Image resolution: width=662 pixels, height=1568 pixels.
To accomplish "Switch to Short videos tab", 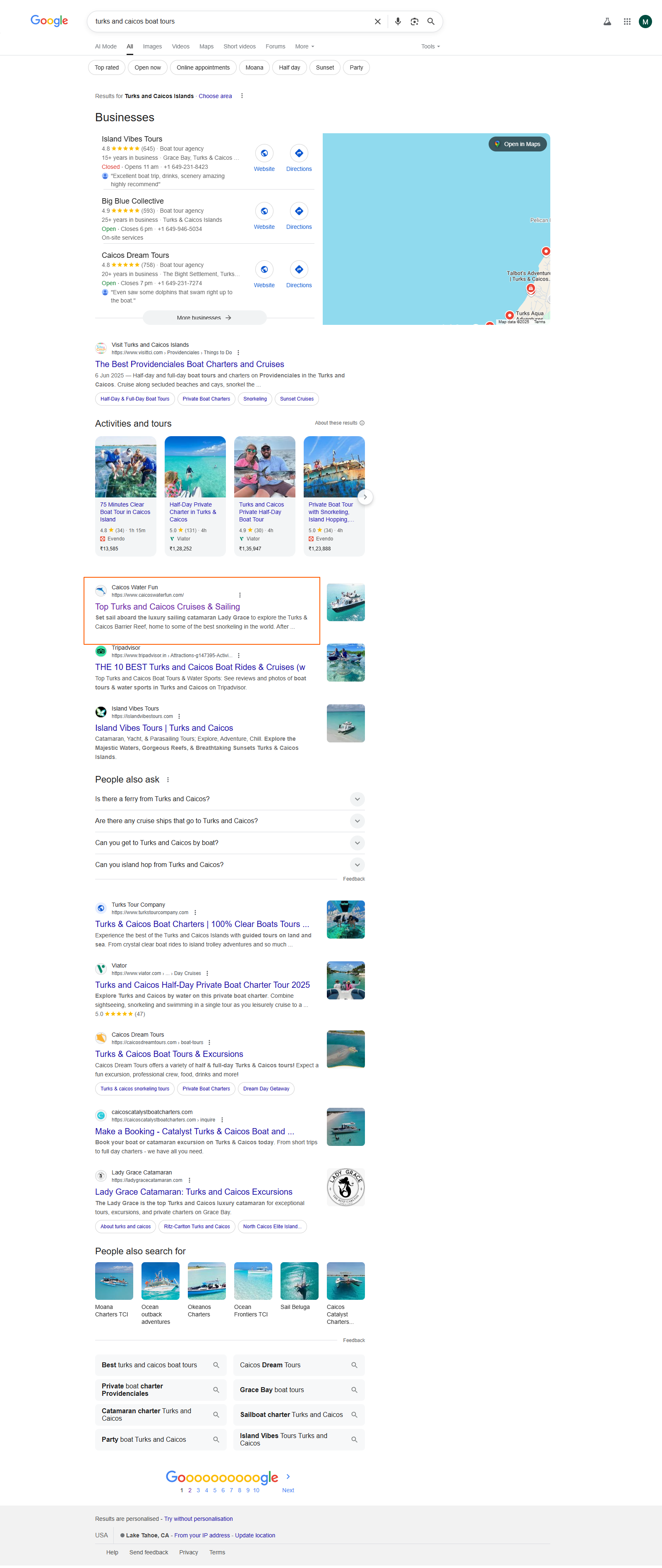I will pos(240,47).
